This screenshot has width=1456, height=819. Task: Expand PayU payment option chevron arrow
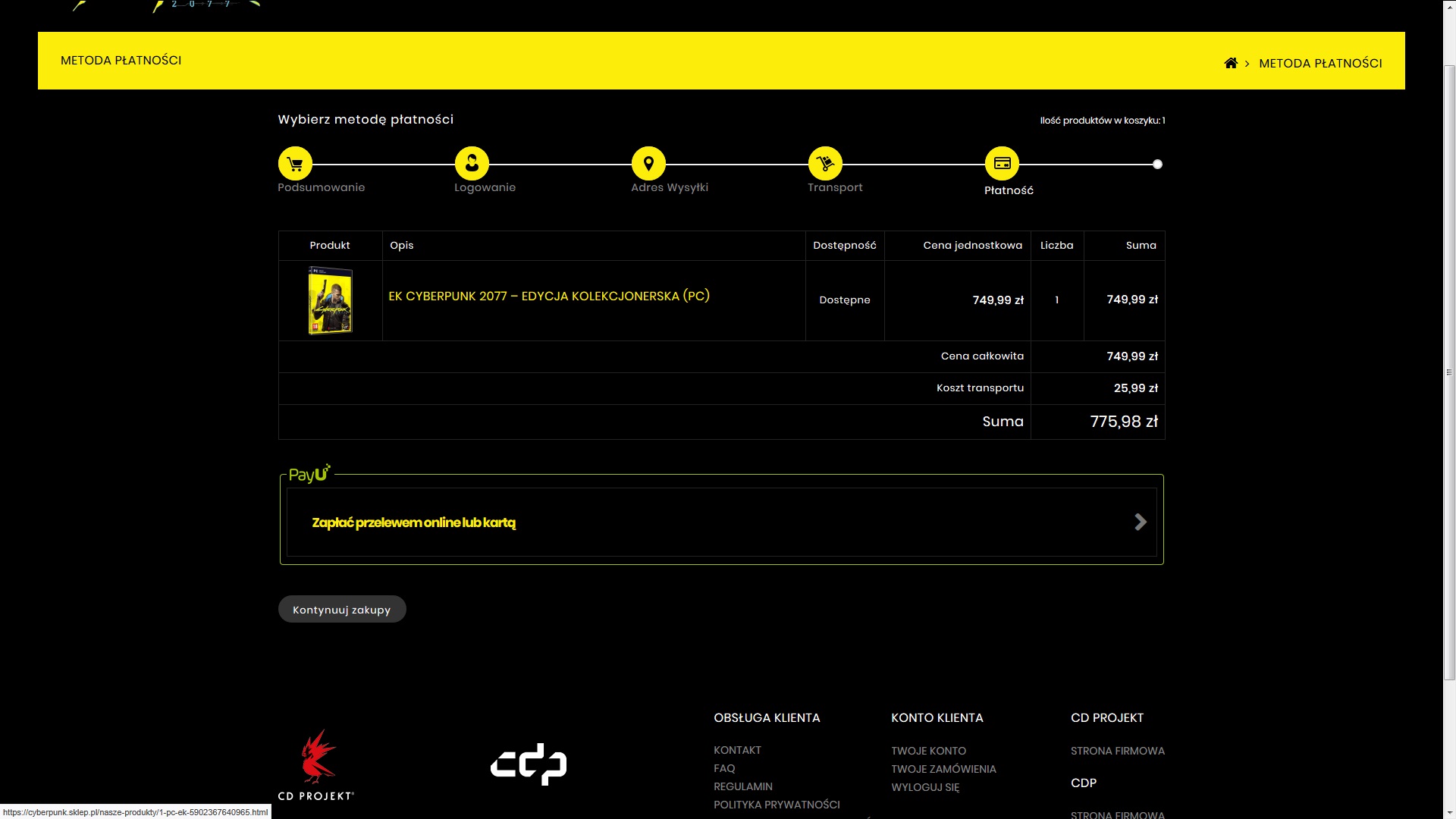coord(1140,522)
